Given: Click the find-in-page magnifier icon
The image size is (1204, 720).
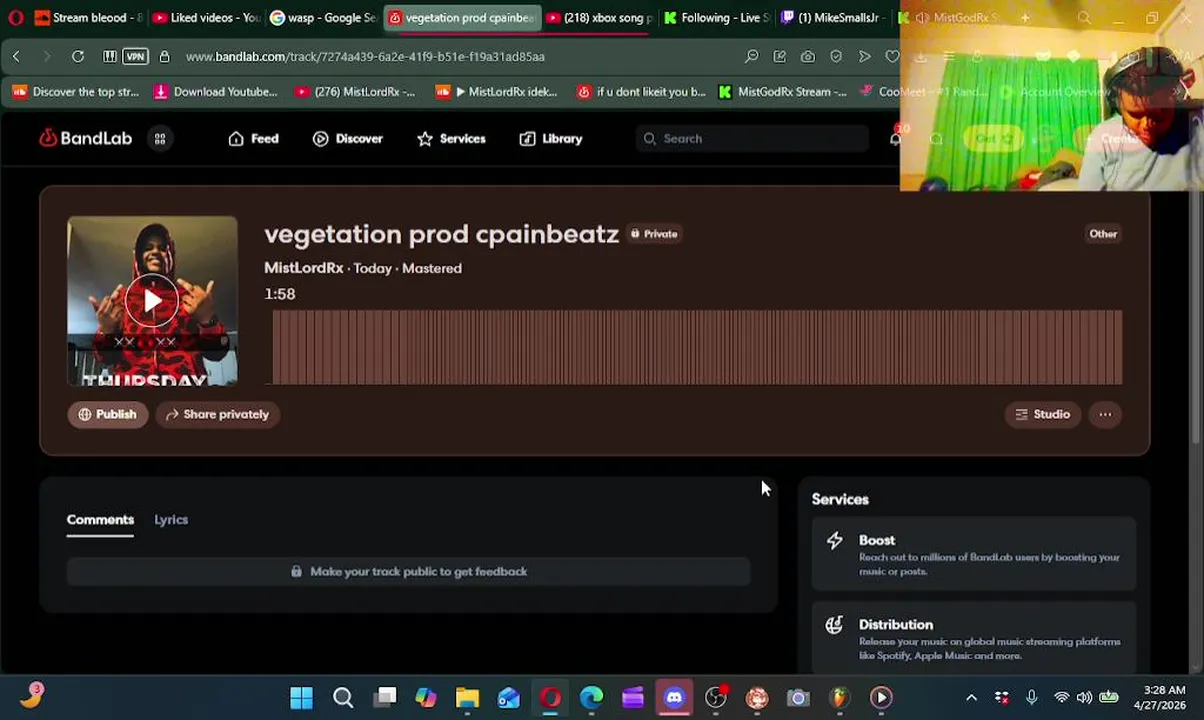Looking at the screenshot, I should [751, 57].
